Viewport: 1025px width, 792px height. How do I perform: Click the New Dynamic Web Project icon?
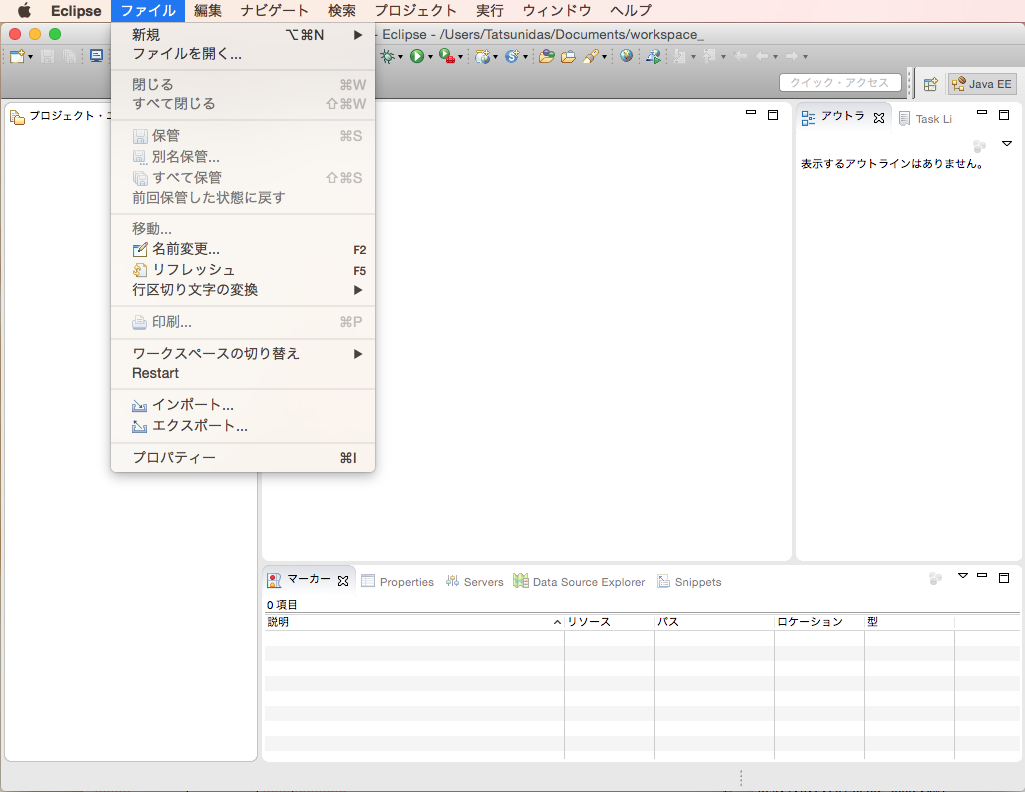tap(482, 56)
